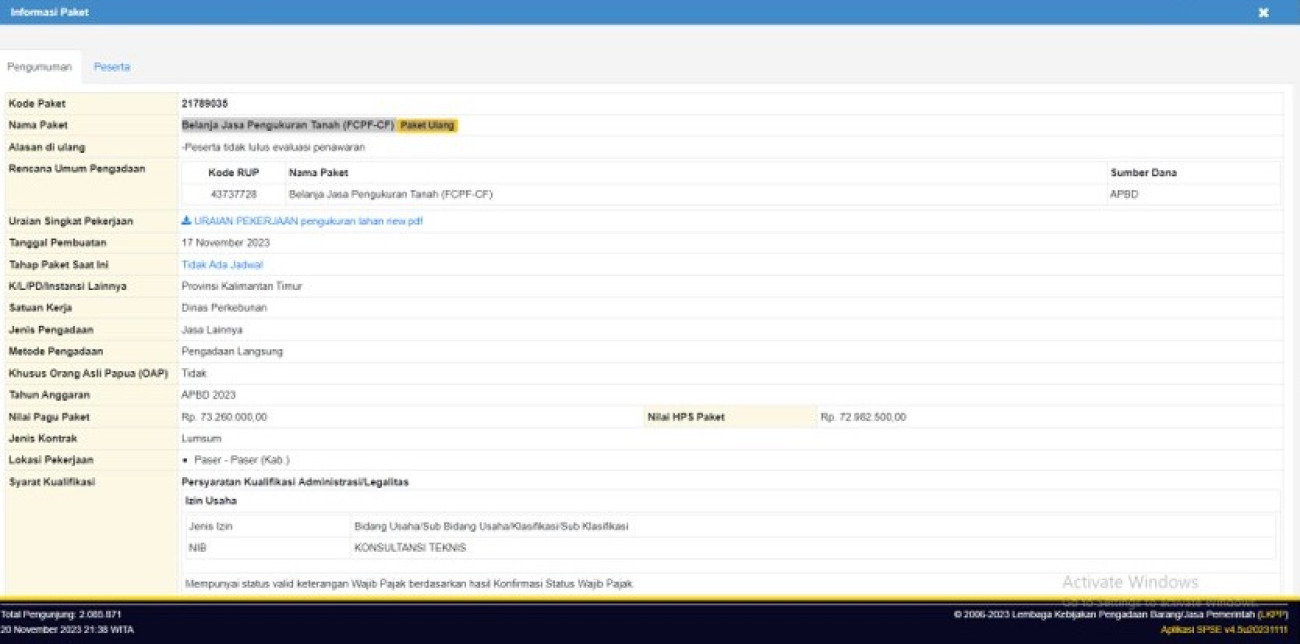The width and height of the screenshot is (1300, 644).
Task: Switch to the Peserta tab
Action: [x=112, y=67]
